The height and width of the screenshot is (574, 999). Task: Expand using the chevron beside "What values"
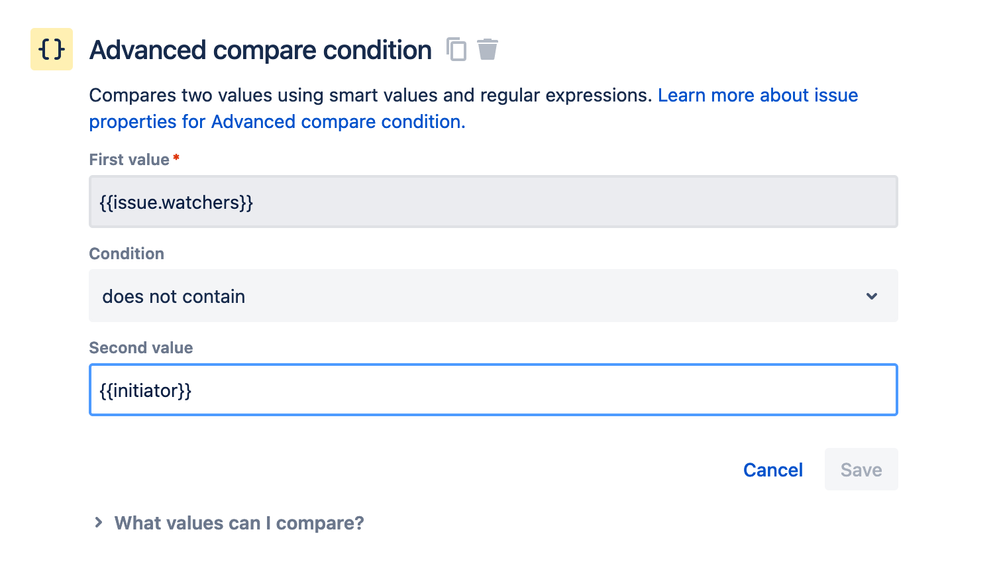pyautogui.click(x=98, y=523)
